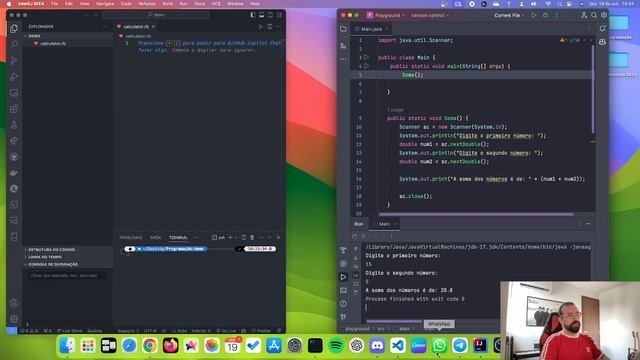This screenshot has height=360, width=640.
Task: Open IntelliJ notifications bell
Action: tap(602, 28)
